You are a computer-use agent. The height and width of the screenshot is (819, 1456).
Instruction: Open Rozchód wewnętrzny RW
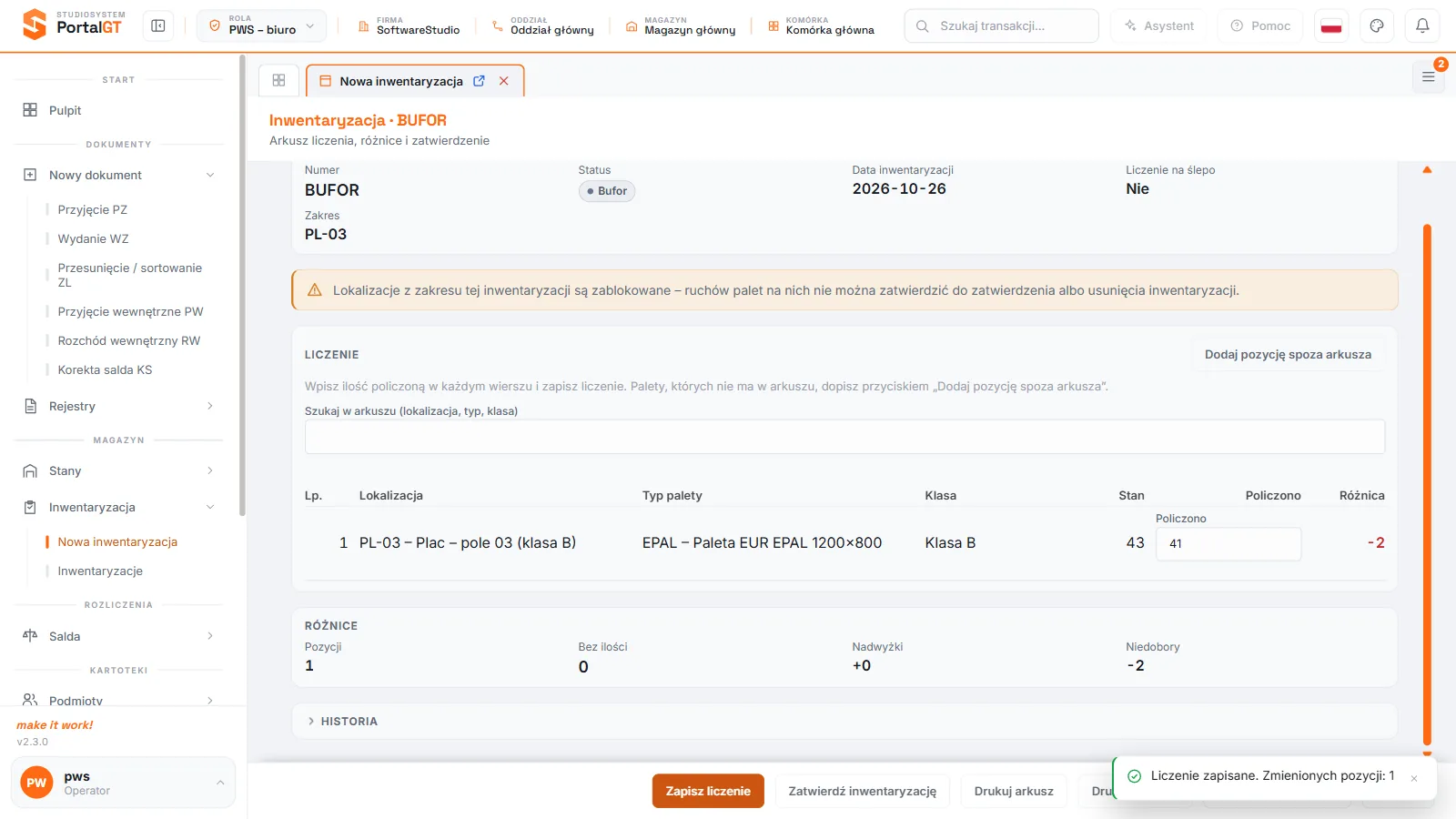(x=129, y=340)
